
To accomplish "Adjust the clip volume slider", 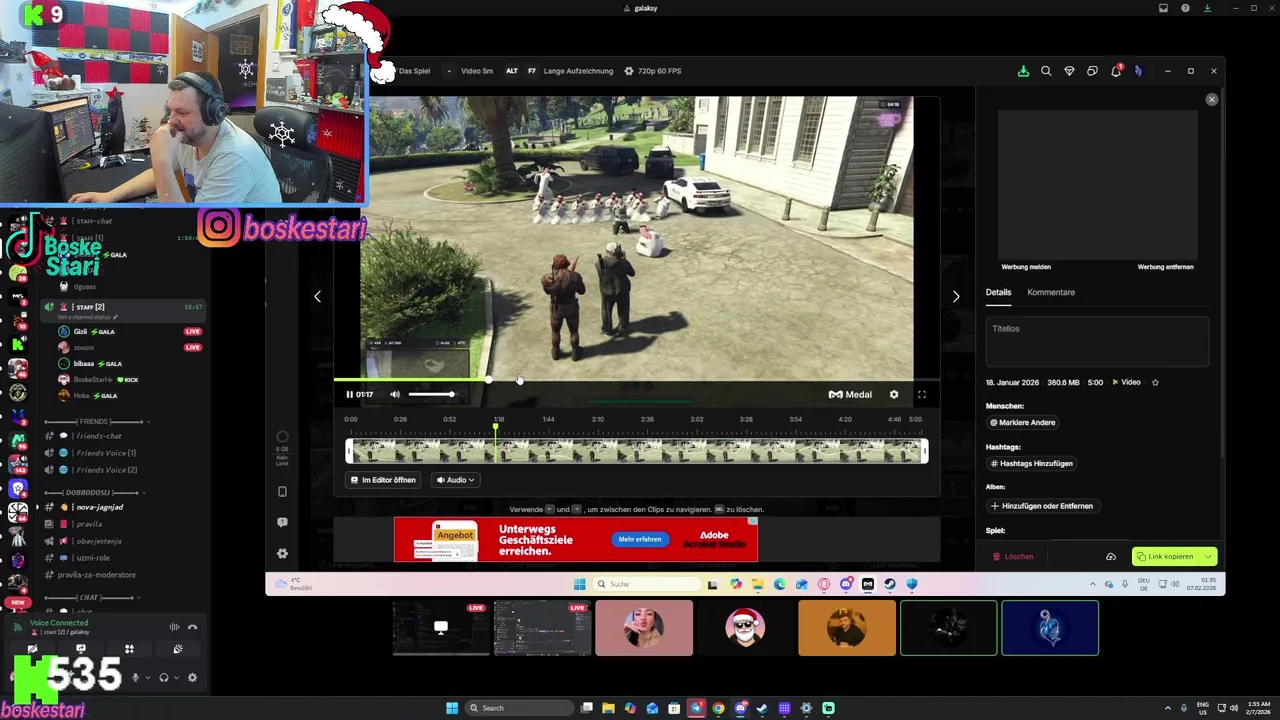I will (x=431, y=394).
